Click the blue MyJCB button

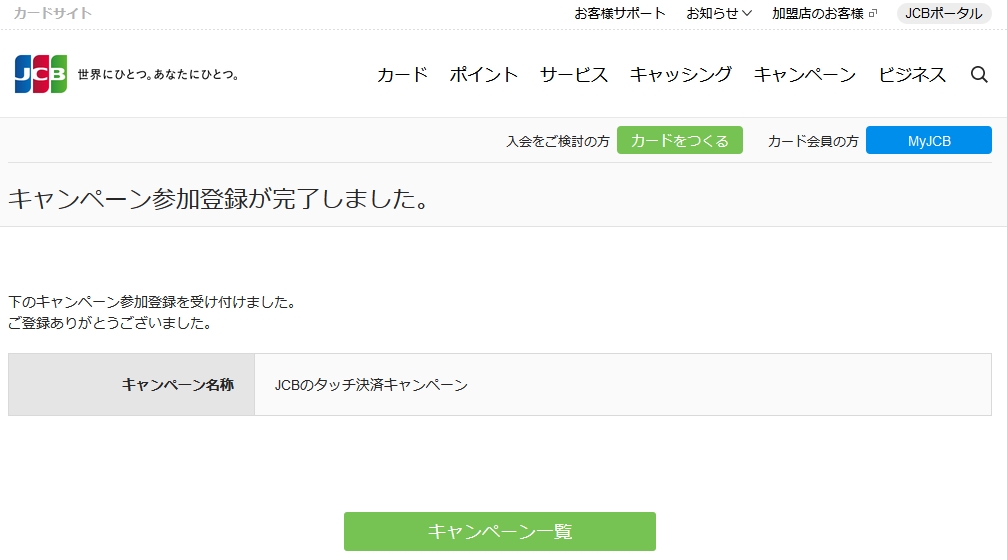tap(929, 140)
